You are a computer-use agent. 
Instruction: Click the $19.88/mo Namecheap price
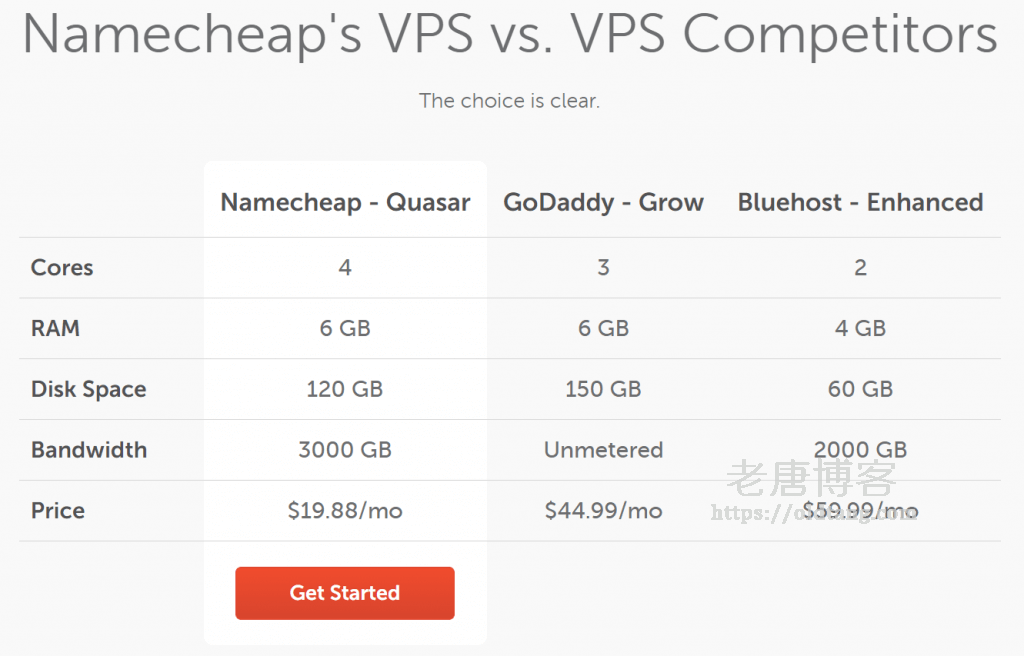[x=345, y=511]
